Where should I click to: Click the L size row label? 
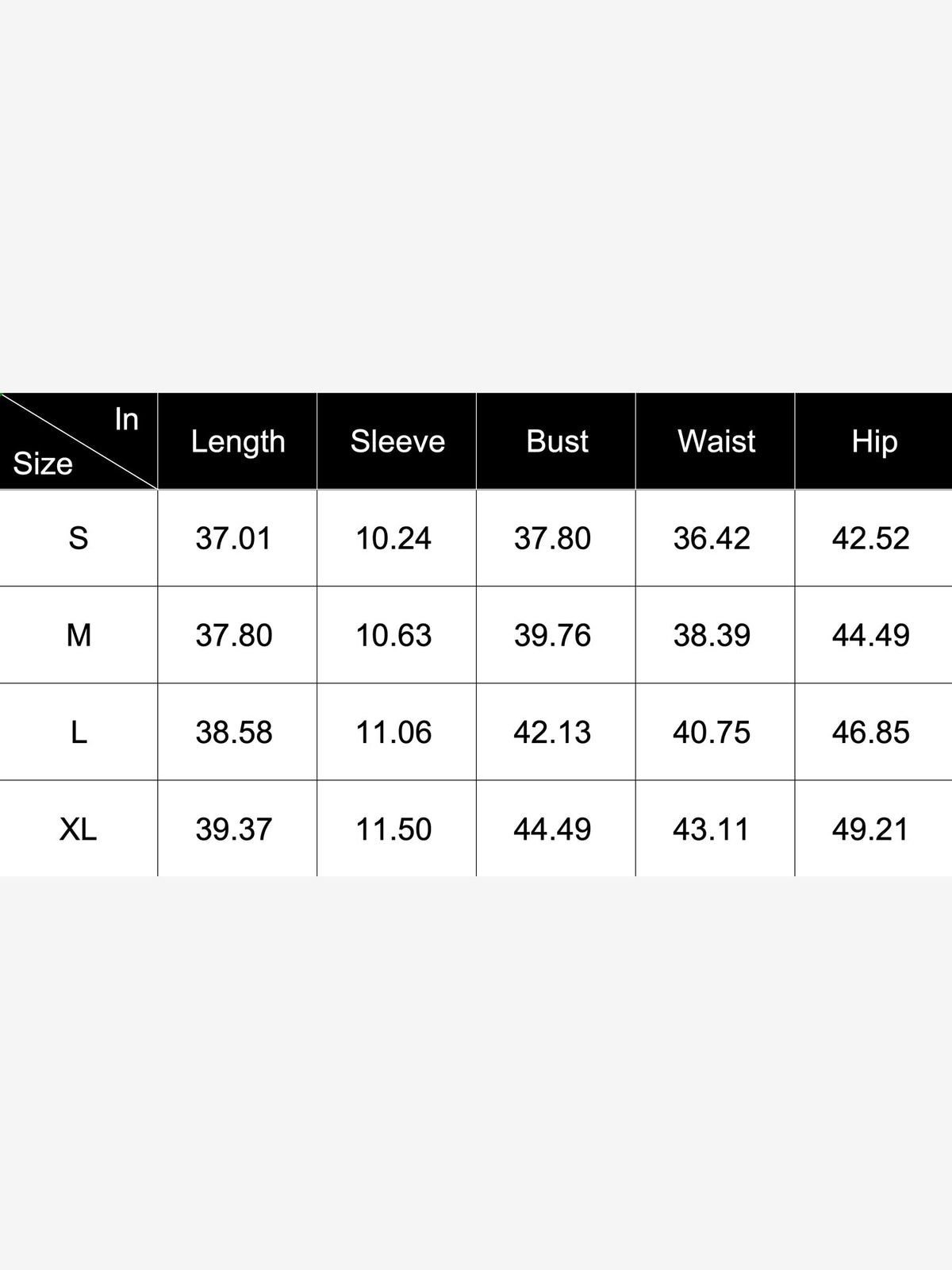(79, 732)
